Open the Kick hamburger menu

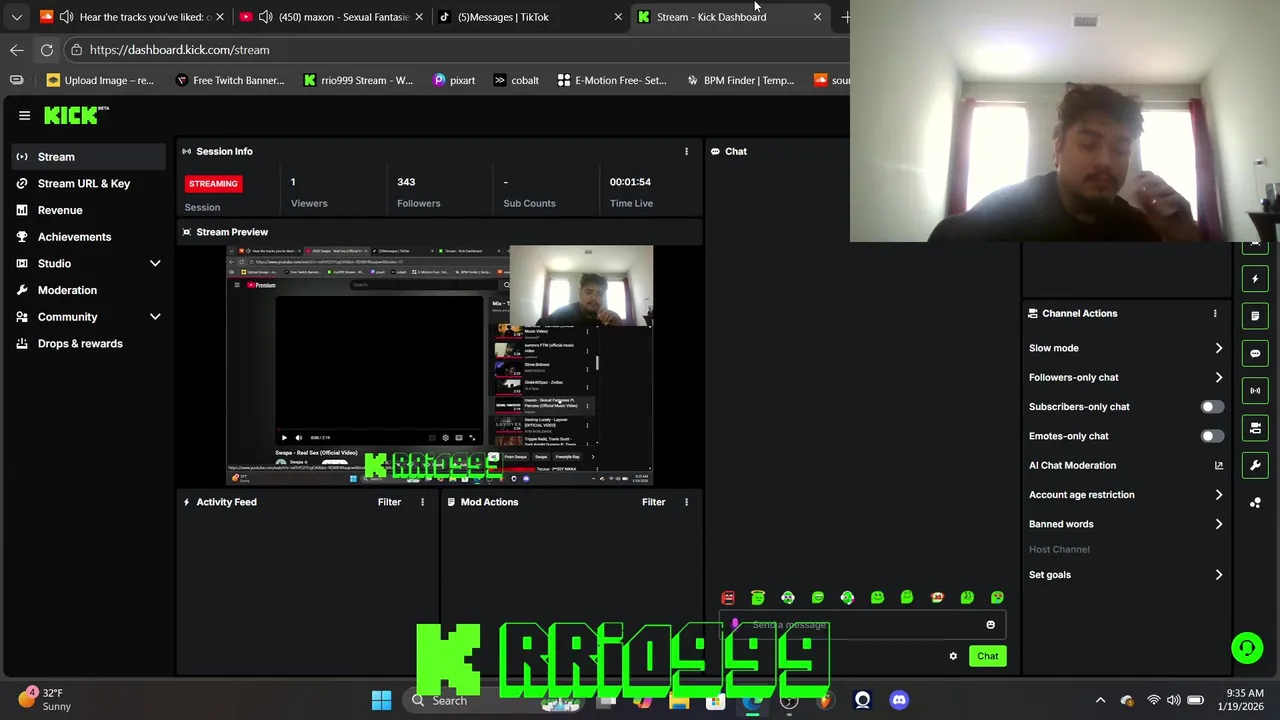pos(24,115)
